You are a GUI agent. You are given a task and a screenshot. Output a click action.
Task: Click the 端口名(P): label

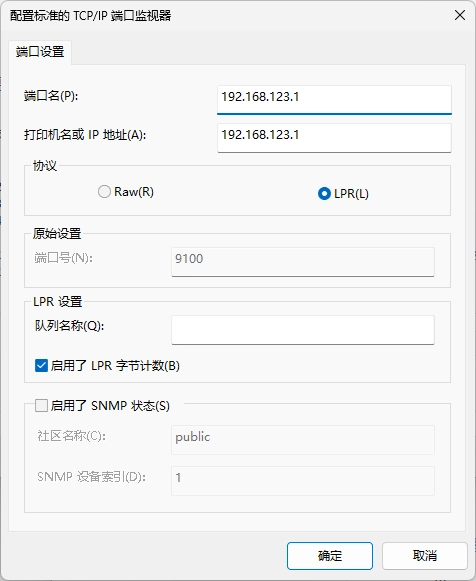click(51, 96)
